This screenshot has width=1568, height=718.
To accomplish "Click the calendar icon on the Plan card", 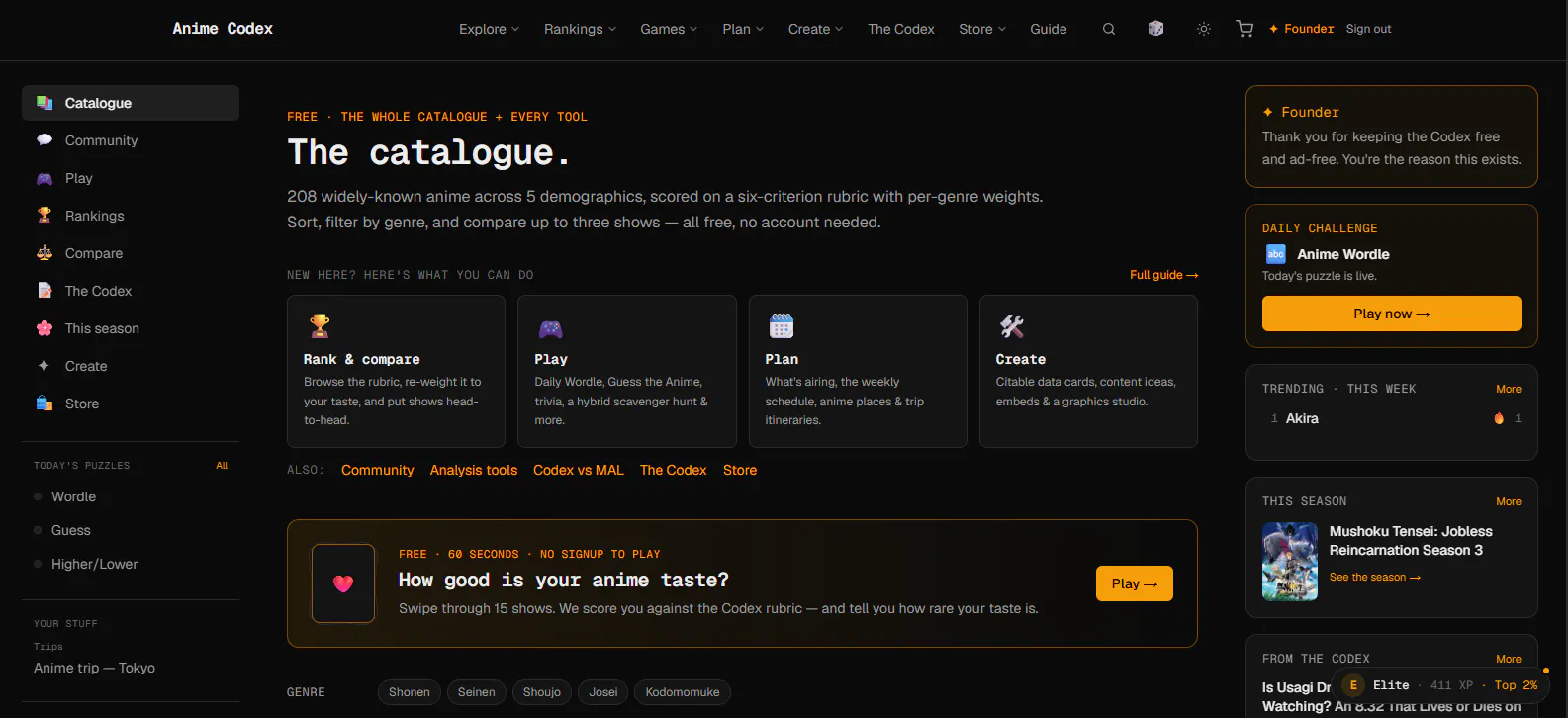I will coord(782,326).
